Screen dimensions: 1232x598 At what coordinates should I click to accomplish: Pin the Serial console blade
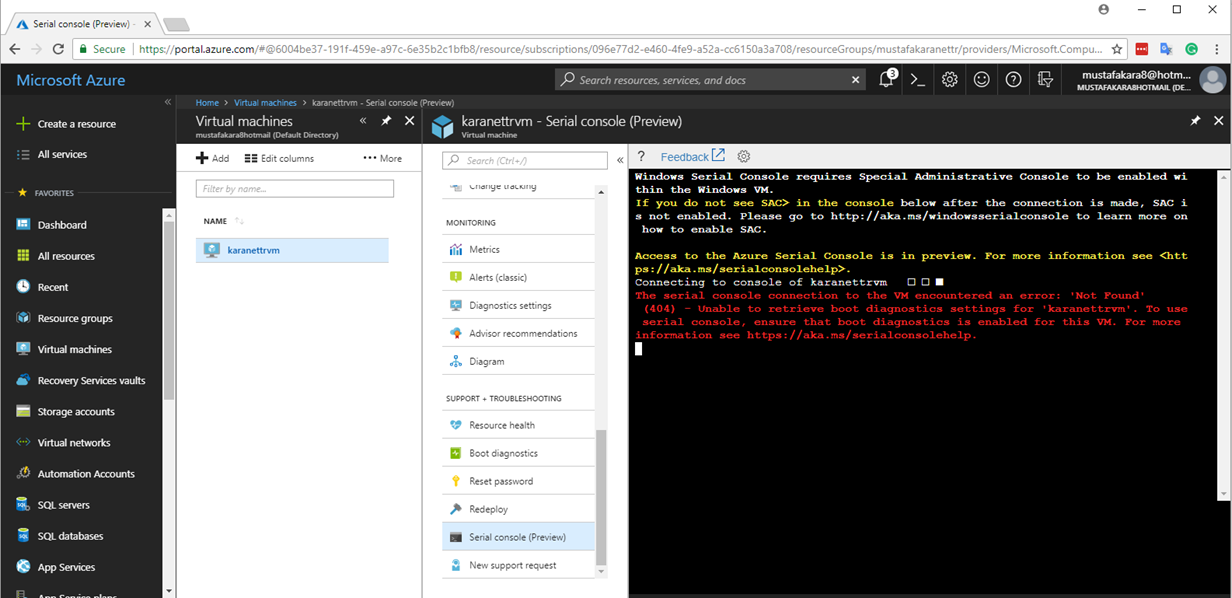[1195, 121]
